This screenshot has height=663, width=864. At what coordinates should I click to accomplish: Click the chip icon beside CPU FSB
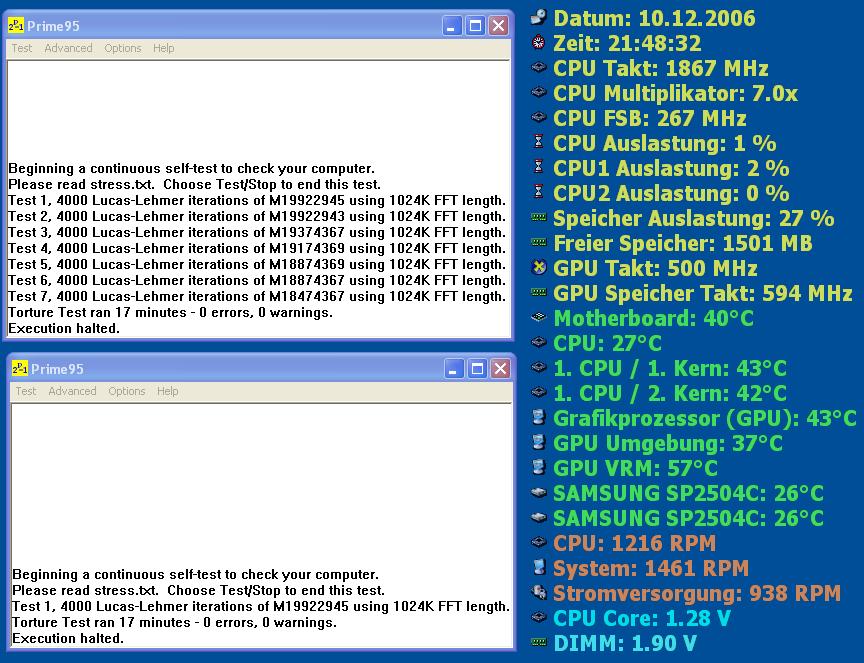tap(538, 117)
